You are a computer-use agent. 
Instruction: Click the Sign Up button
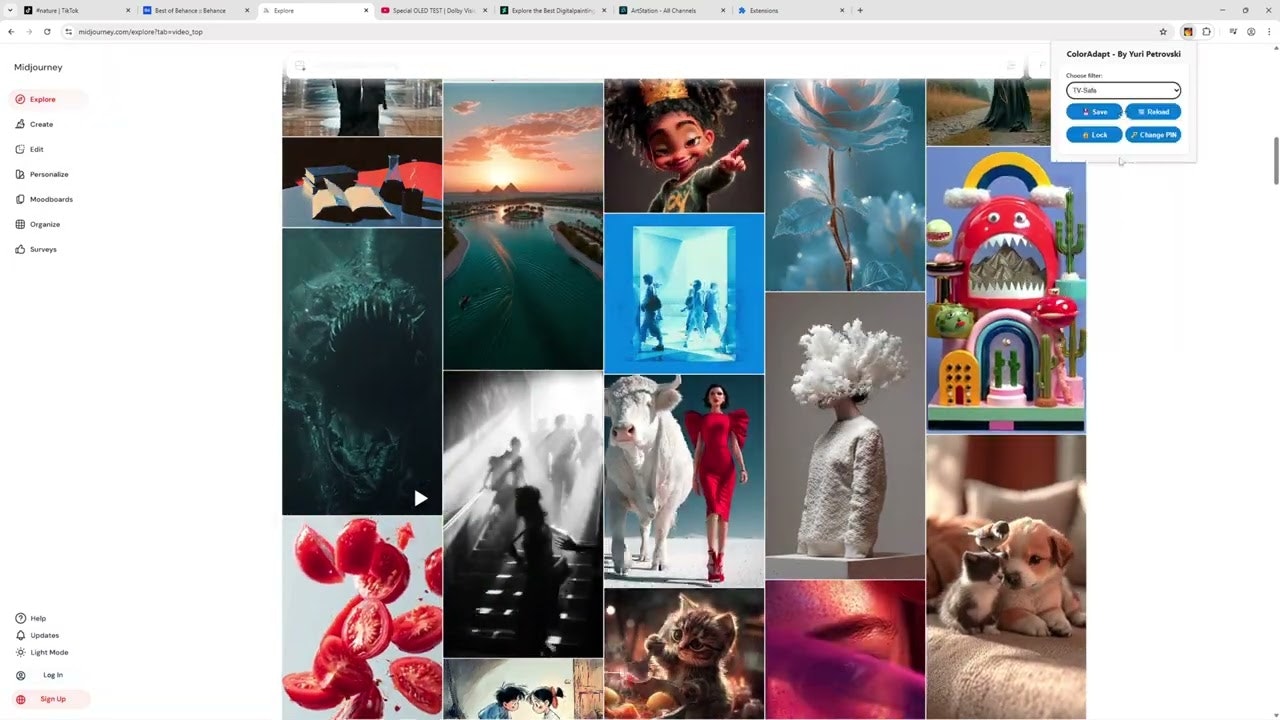[52, 698]
